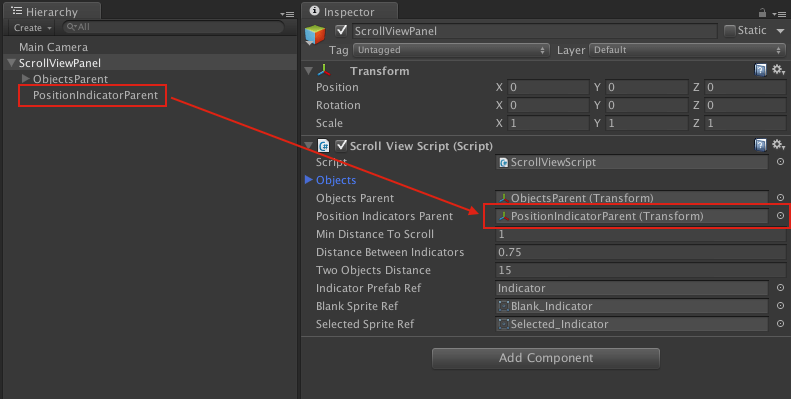Enable the Static checkbox
This screenshot has height=399, width=791.
(x=729, y=31)
